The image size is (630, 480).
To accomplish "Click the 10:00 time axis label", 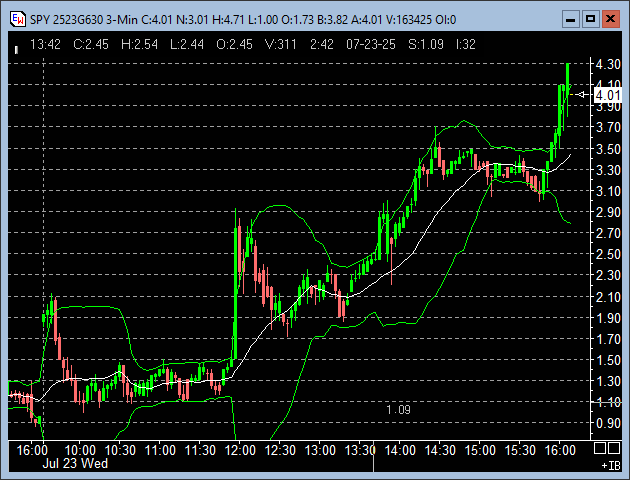I will pyautogui.click(x=80, y=450).
